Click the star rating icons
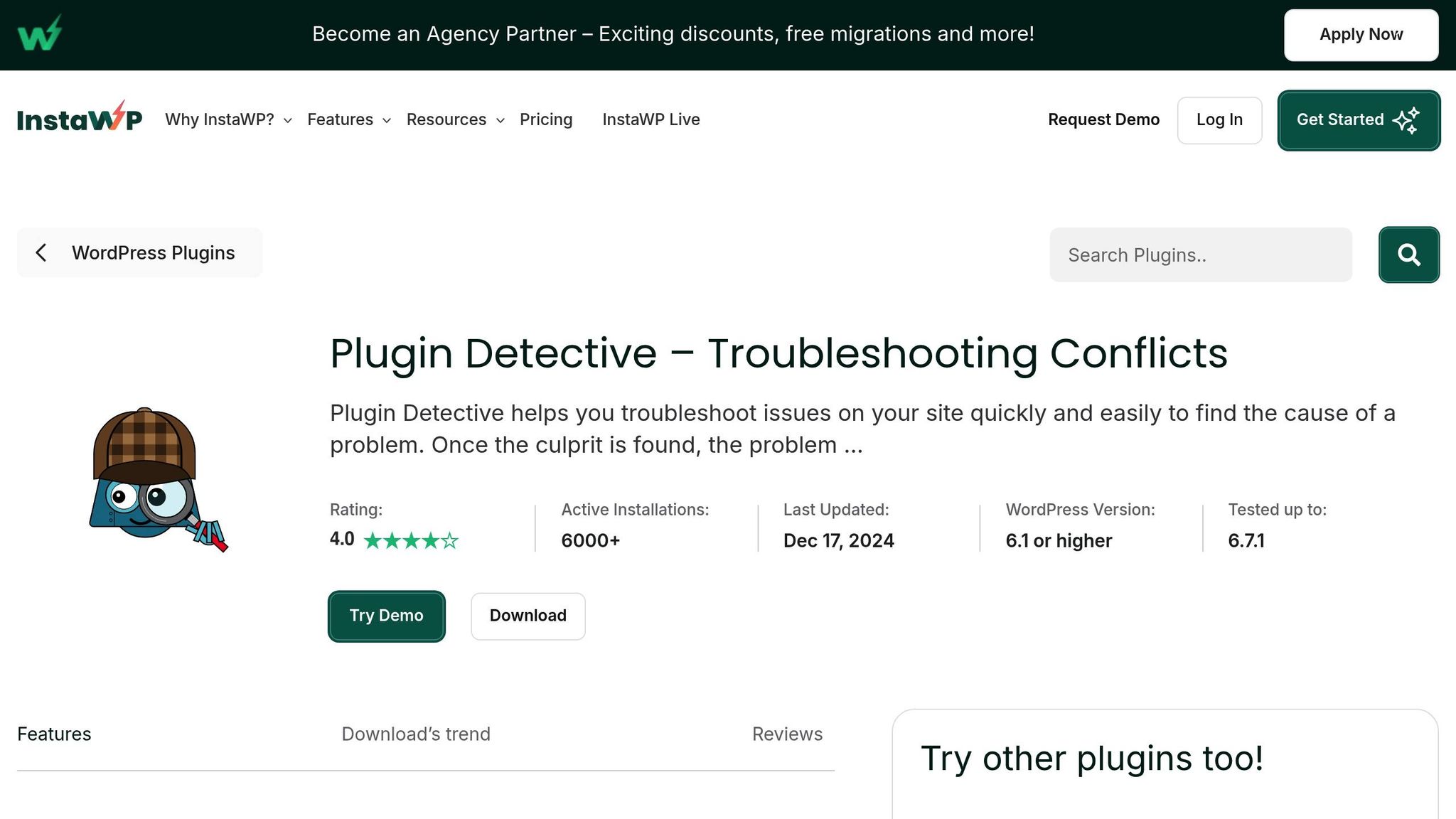This screenshot has width=1456, height=819. [x=411, y=541]
